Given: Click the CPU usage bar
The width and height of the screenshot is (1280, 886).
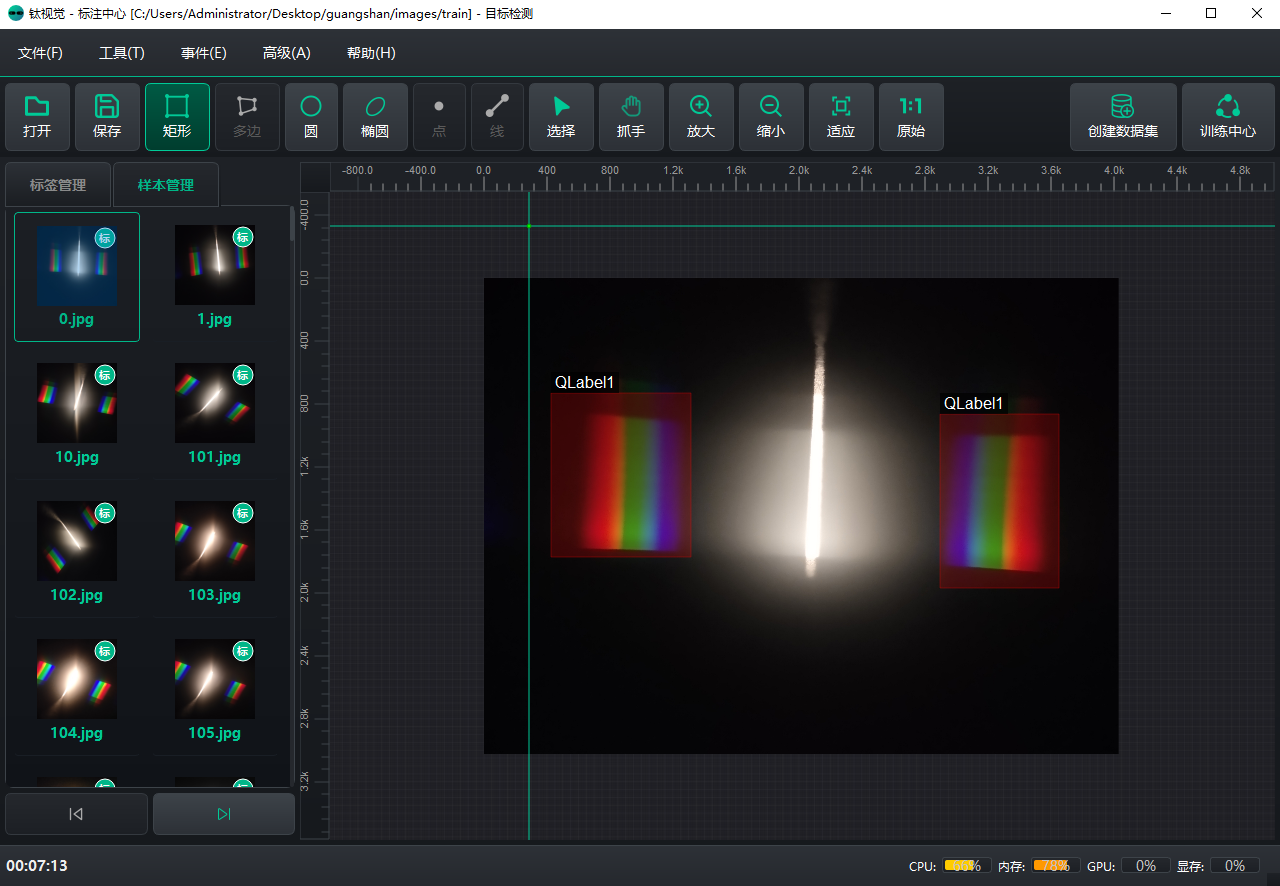Looking at the screenshot, I should pyautogui.click(x=965, y=866).
